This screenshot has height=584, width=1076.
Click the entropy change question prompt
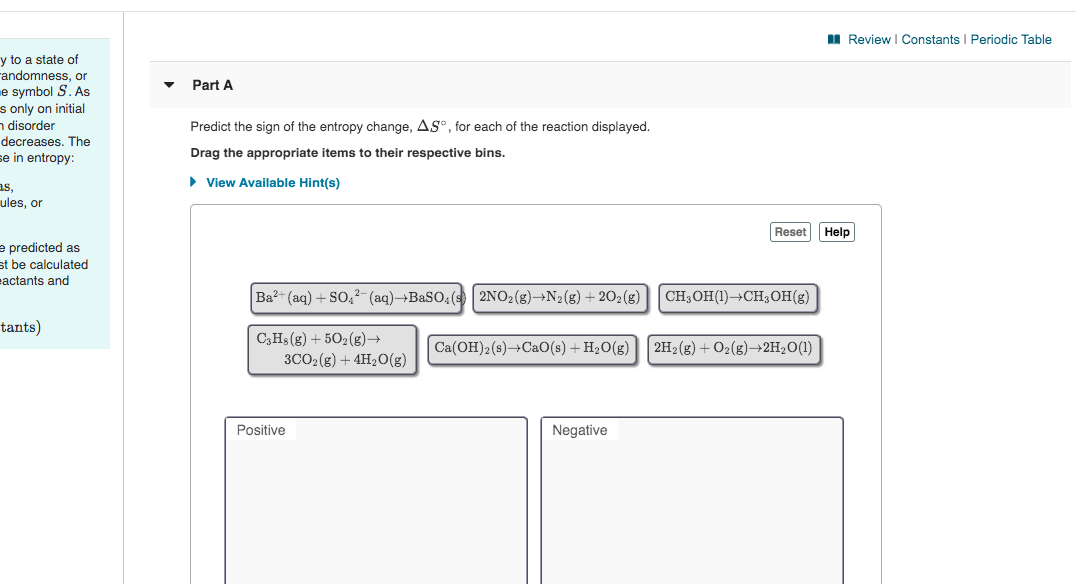420,127
